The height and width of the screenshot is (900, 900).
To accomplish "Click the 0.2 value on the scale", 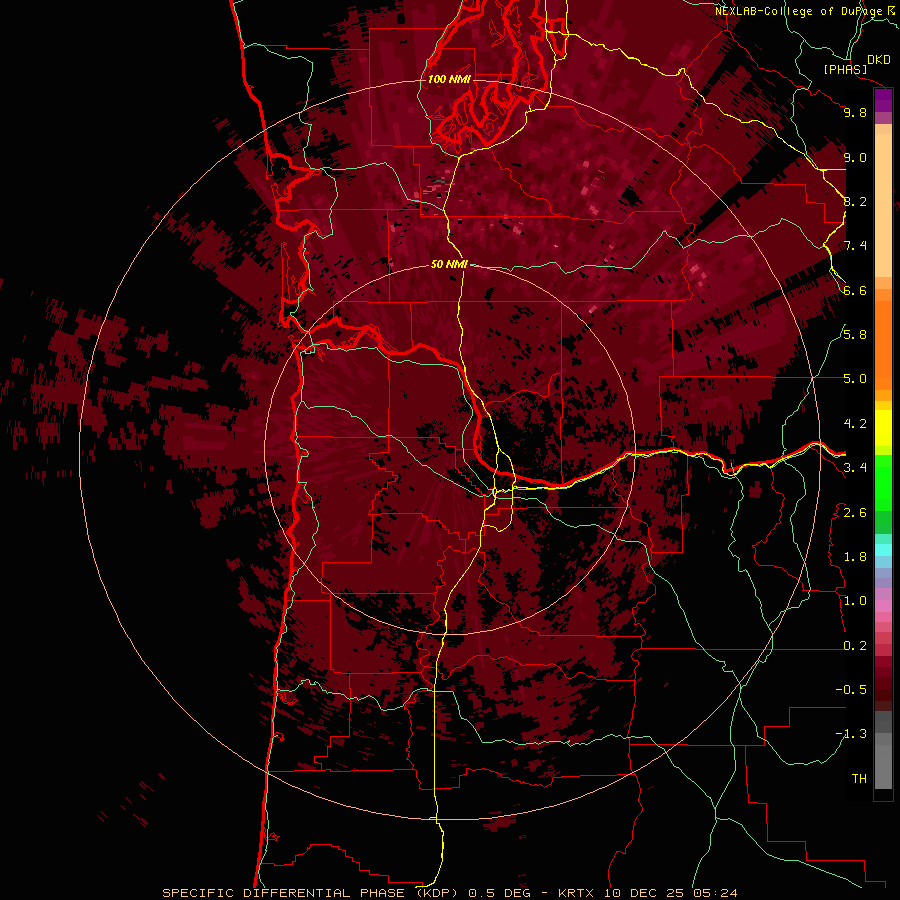I will 855,645.
